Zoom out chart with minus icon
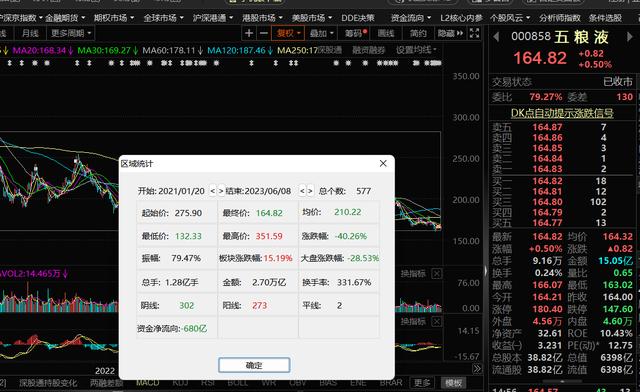640x392 pixels. (x=264, y=33)
